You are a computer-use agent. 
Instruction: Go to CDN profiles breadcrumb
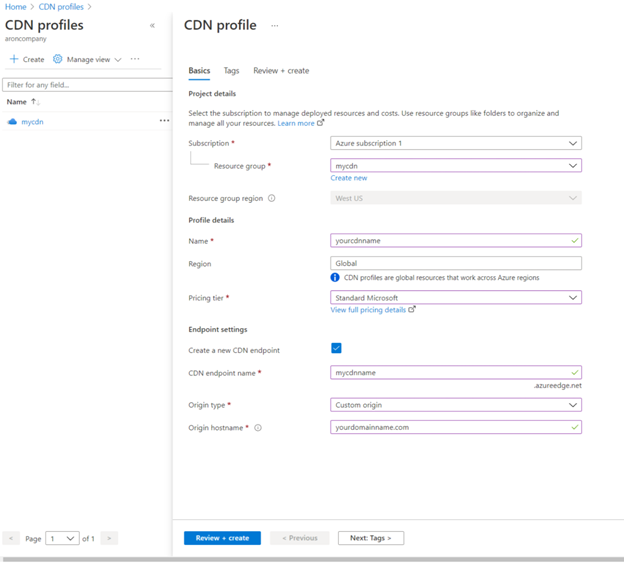pyautogui.click(x=61, y=7)
